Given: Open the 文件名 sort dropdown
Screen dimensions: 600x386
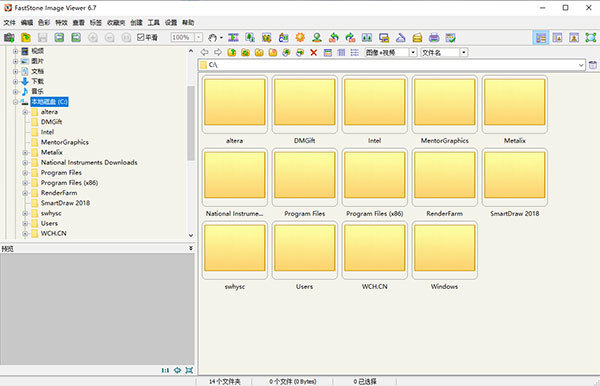Looking at the screenshot, I should click(464, 52).
